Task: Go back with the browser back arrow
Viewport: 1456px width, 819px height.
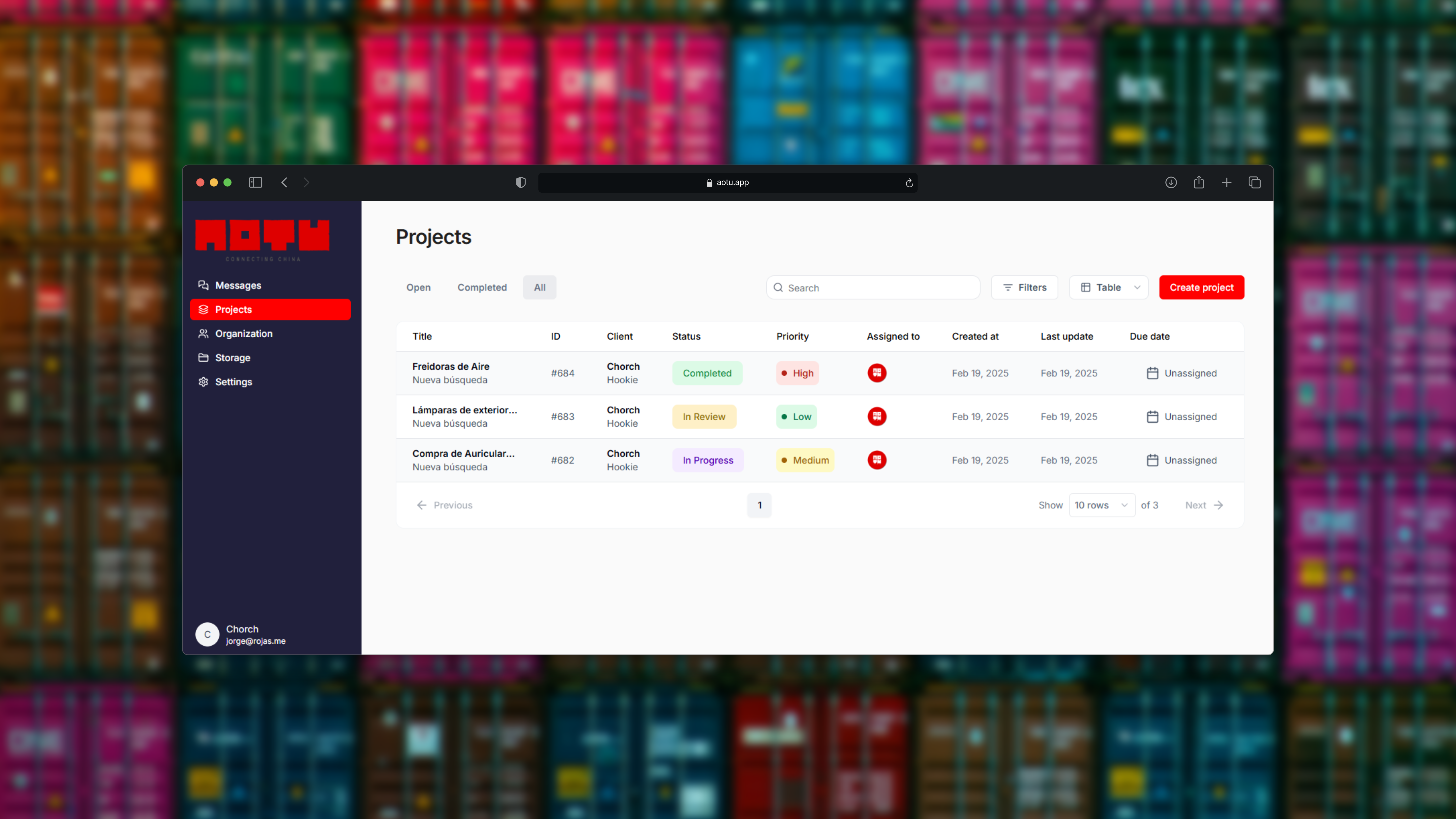Action: tap(284, 183)
